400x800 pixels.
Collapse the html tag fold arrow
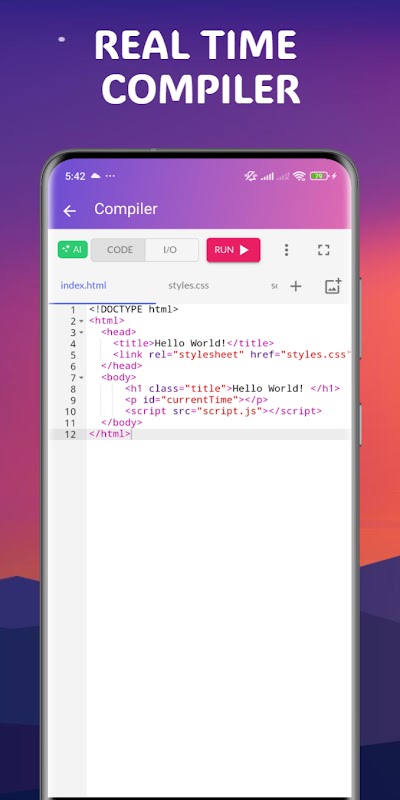[81, 321]
